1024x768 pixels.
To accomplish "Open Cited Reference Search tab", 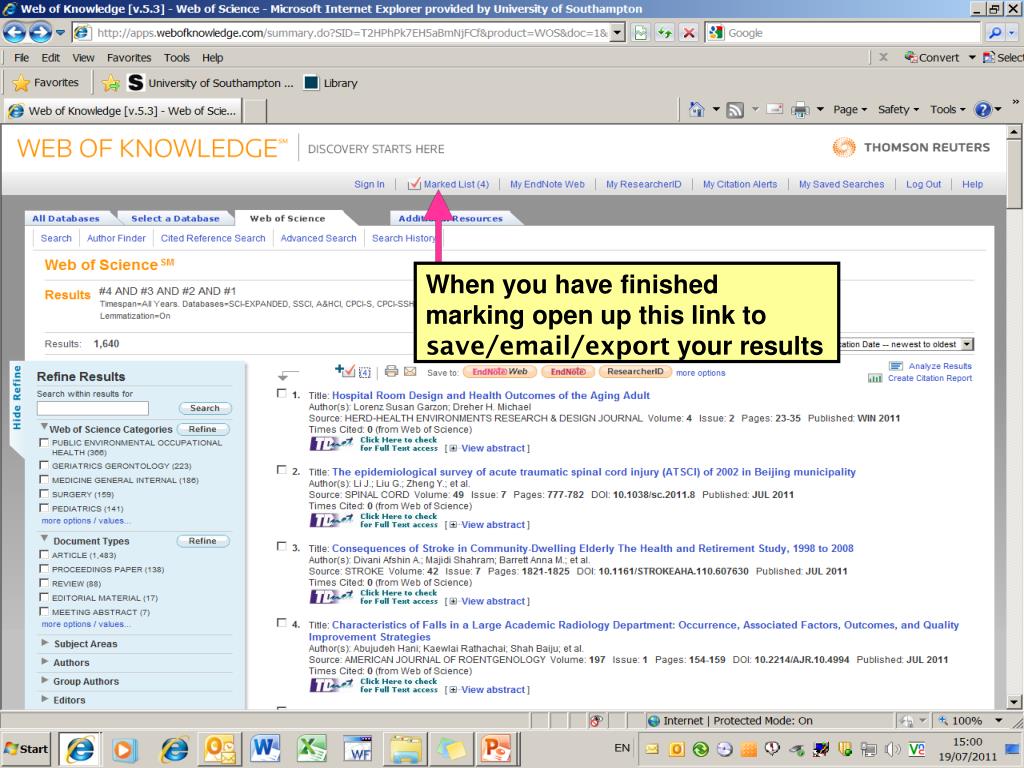I will (213, 238).
